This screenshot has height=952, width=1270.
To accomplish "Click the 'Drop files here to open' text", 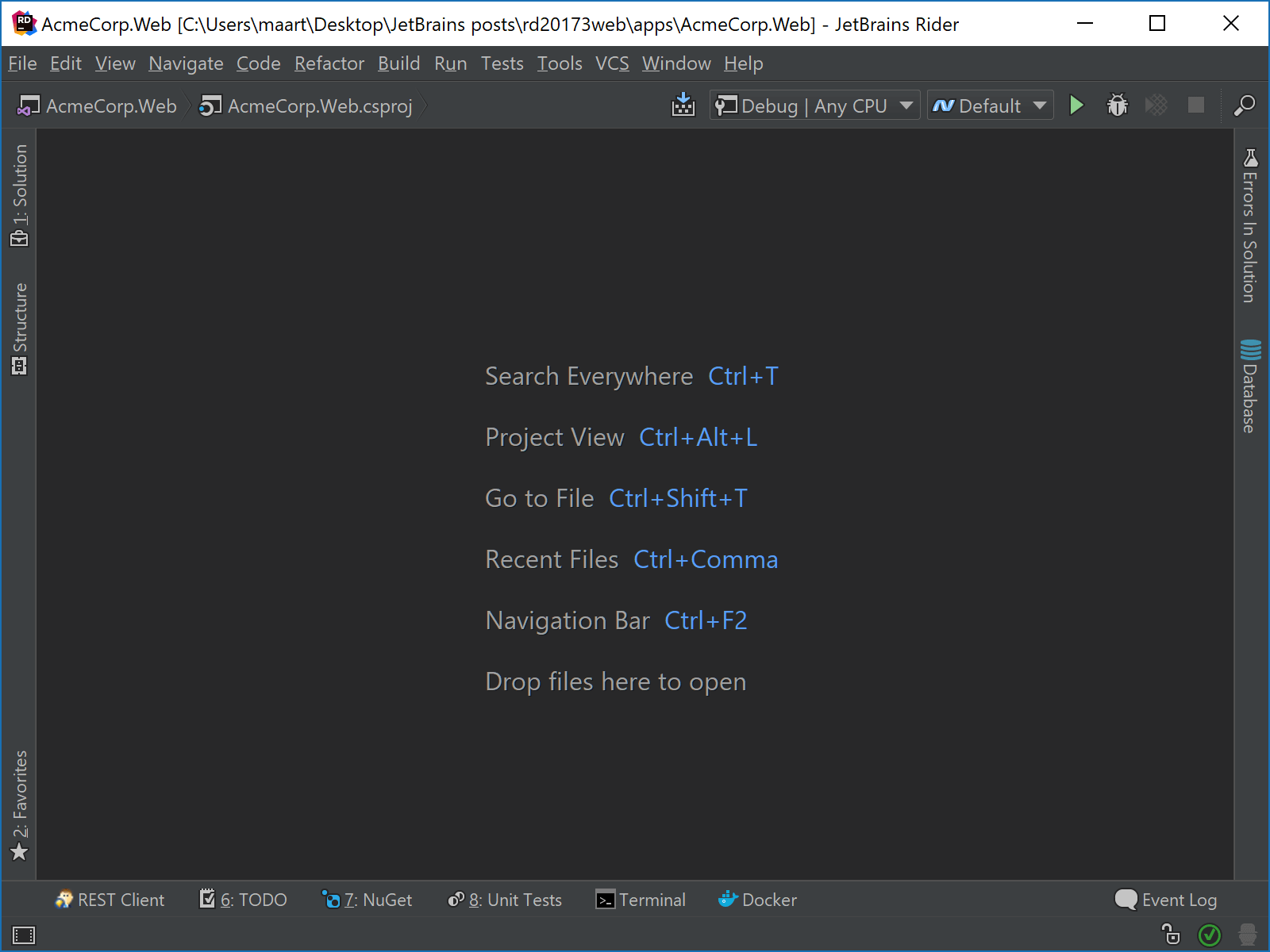I will point(616,681).
